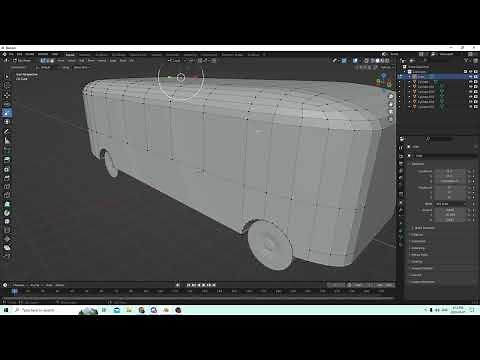Select the Poly Build tool

7,204
